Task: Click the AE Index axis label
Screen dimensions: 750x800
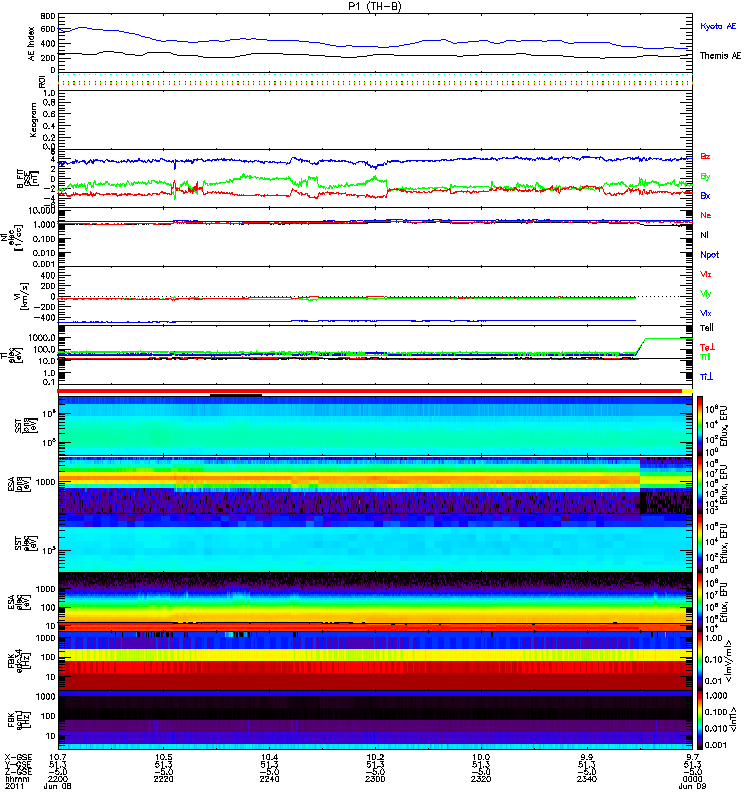Action: point(31,43)
